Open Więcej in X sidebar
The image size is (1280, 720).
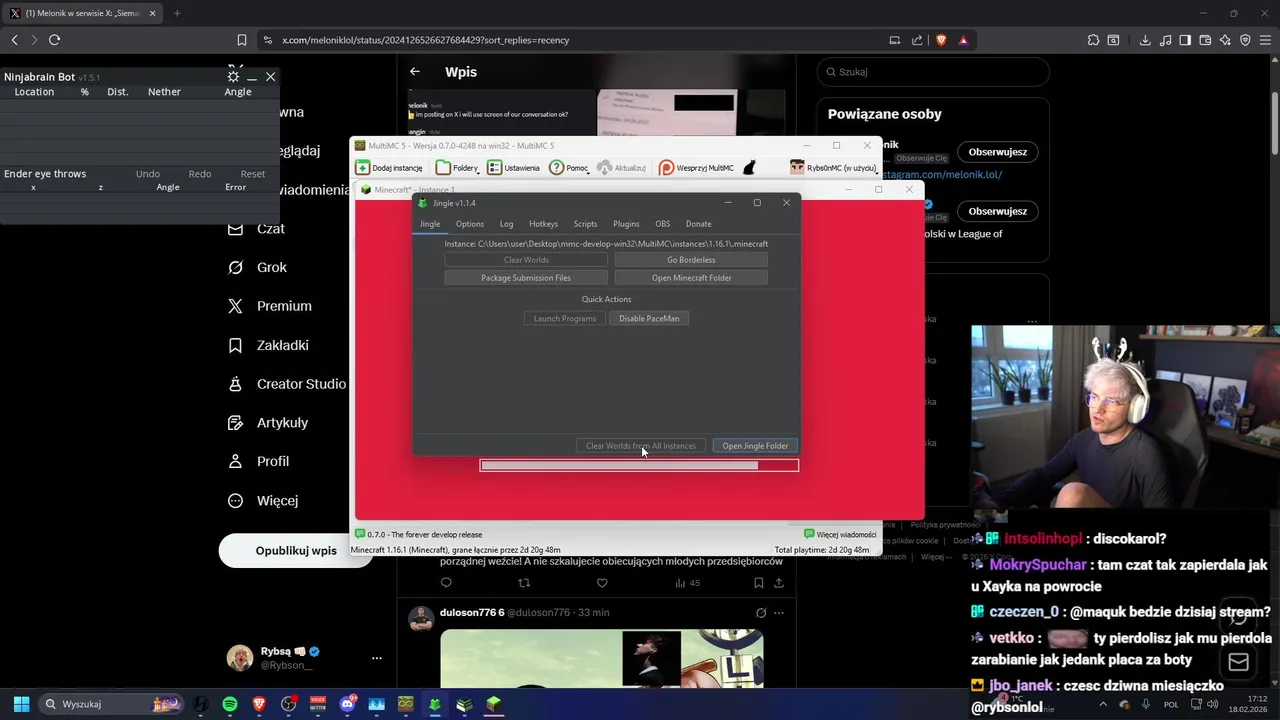pyautogui.click(x=263, y=500)
